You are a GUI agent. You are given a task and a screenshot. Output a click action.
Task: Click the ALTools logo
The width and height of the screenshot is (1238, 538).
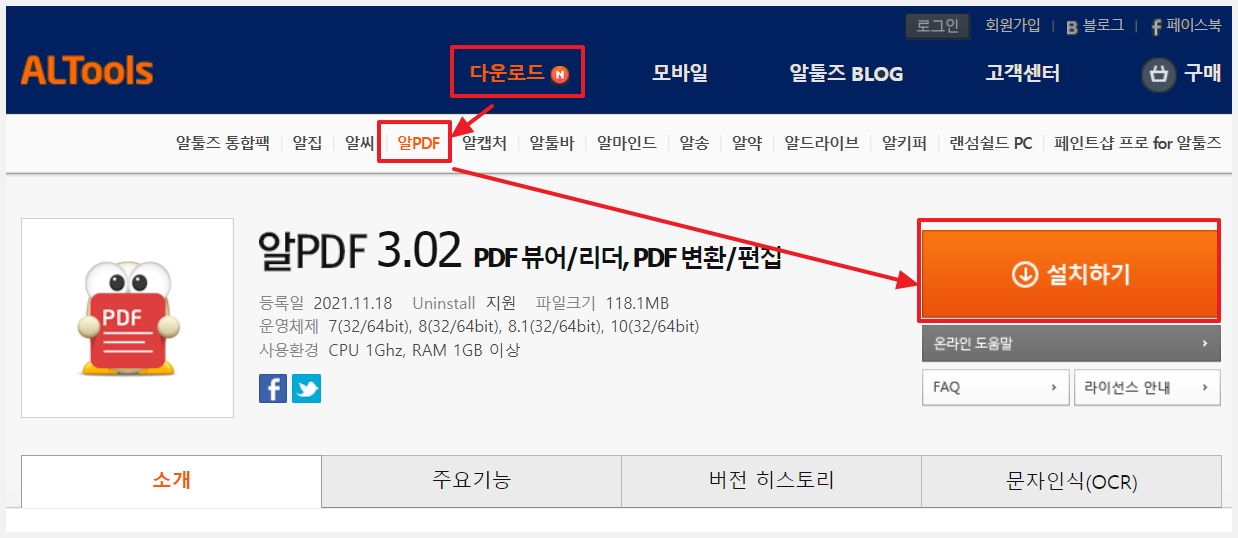click(87, 71)
